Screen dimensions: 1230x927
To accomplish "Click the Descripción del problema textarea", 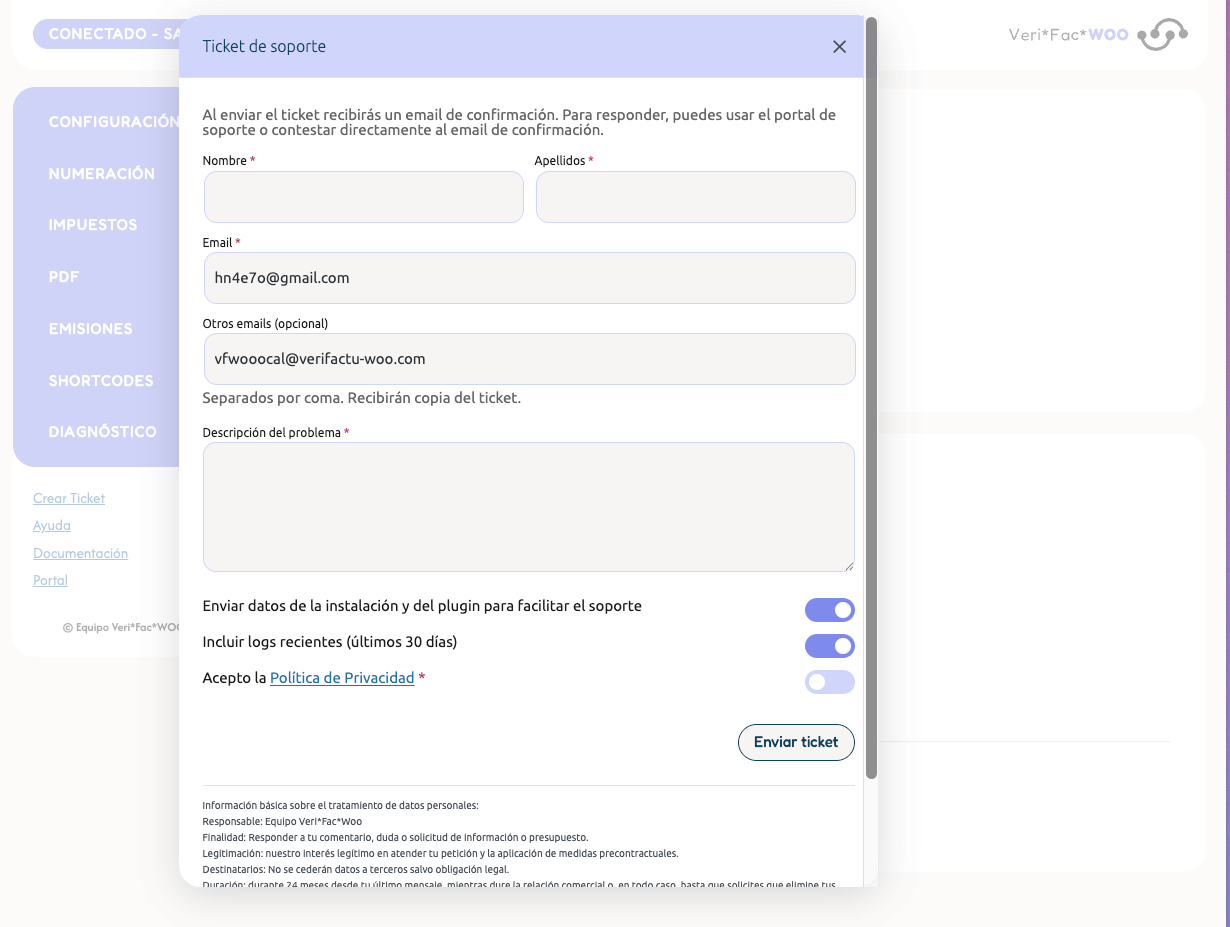I will (x=529, y=507).
